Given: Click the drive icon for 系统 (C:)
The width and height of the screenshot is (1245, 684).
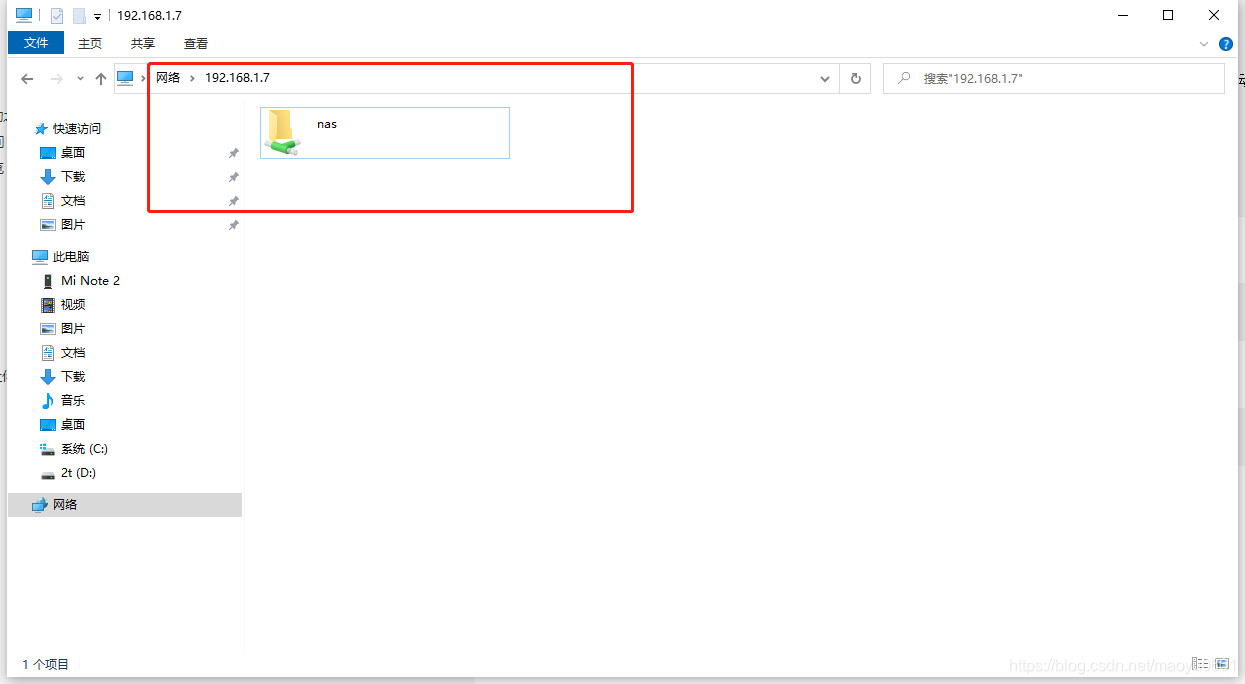Looking at the screenshot, I should click(x=47, y=449).
